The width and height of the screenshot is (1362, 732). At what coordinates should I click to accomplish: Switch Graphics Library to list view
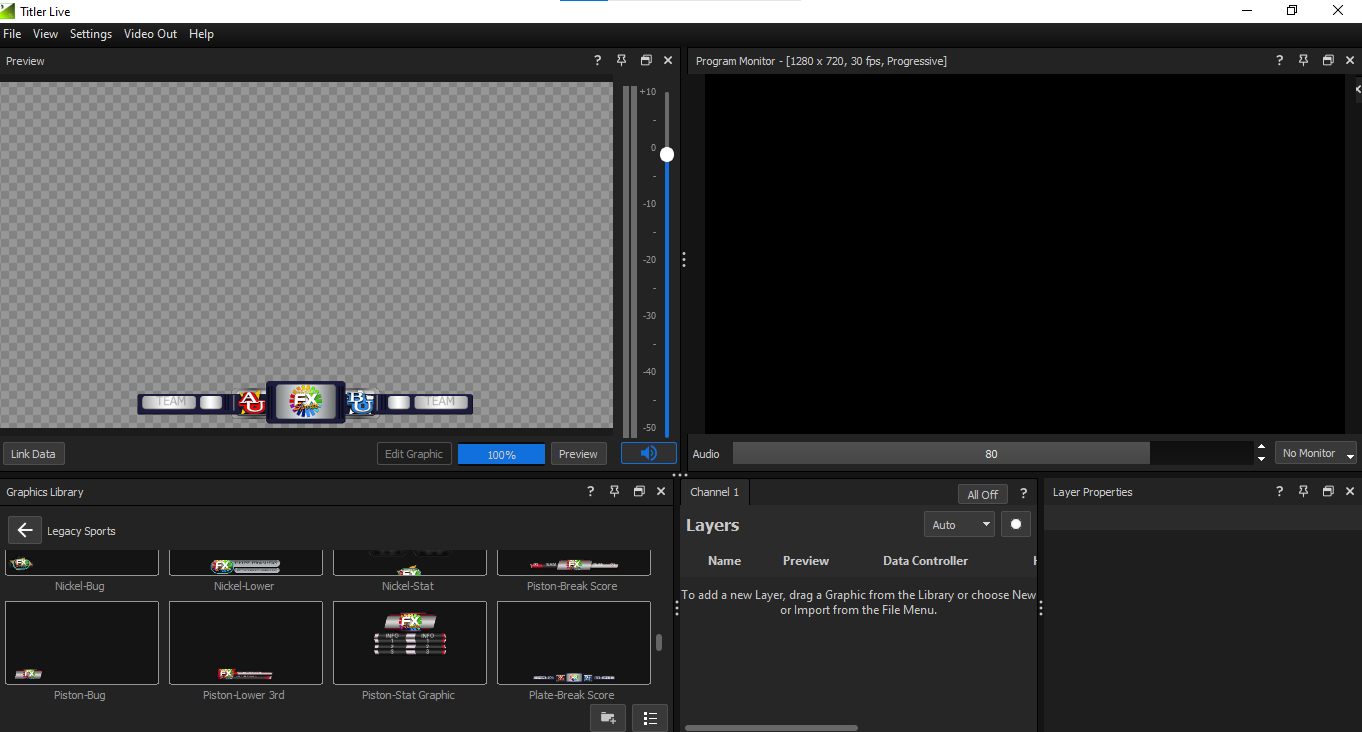coord(650,717)
